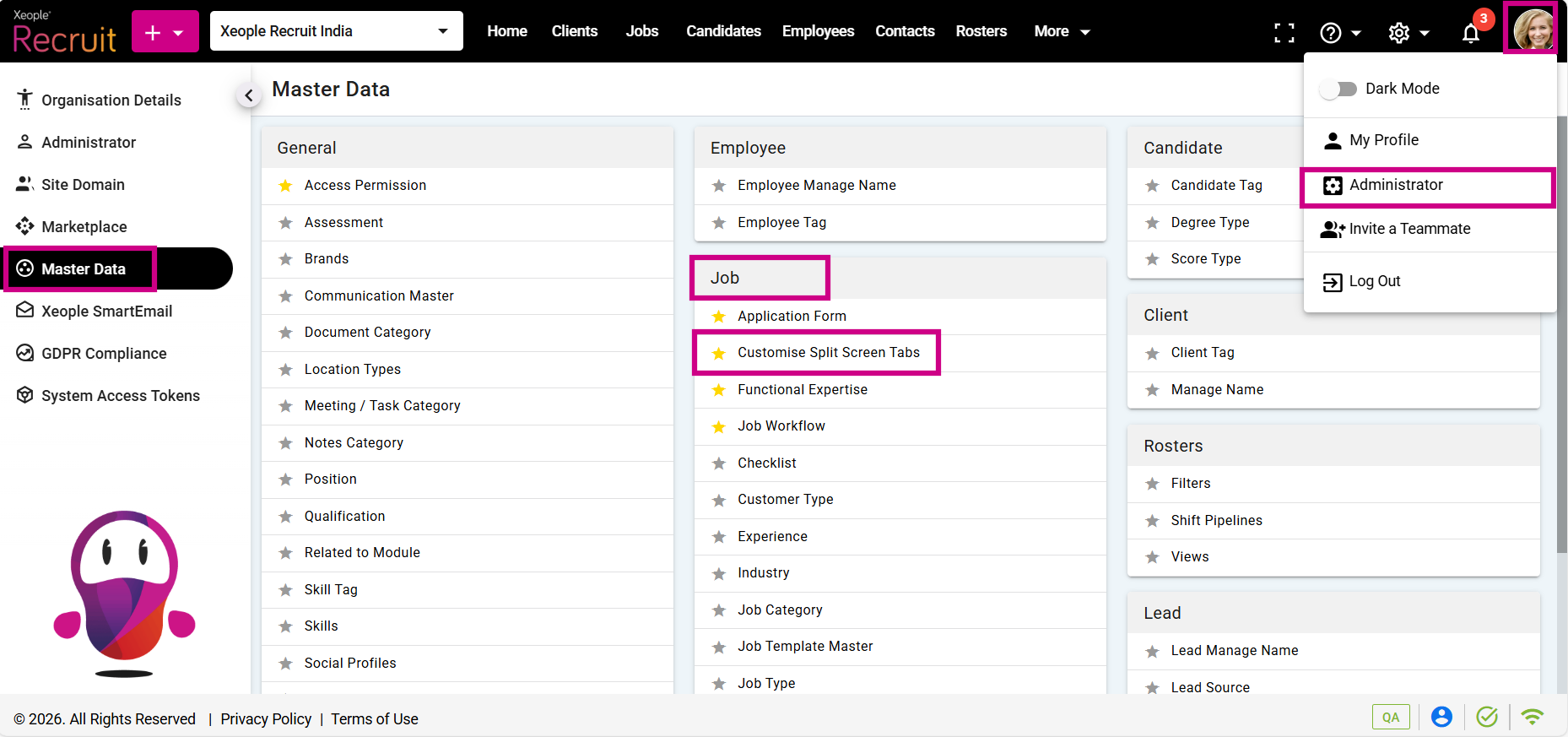Click the QA badge in footer
The width and height of the screenshot is (1568, 737).
click(x=1390, y=717)
